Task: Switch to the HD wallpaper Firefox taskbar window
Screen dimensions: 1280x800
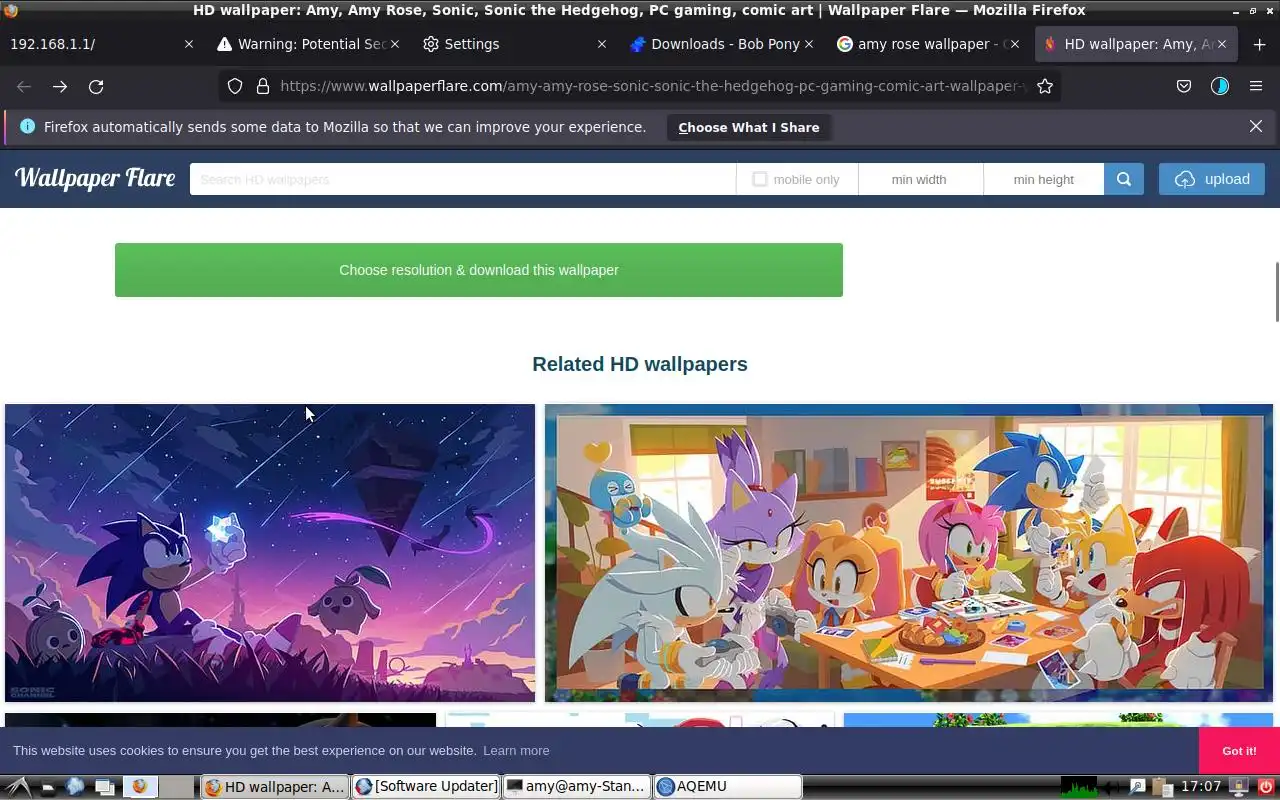Action: click(x=275, y=787)
